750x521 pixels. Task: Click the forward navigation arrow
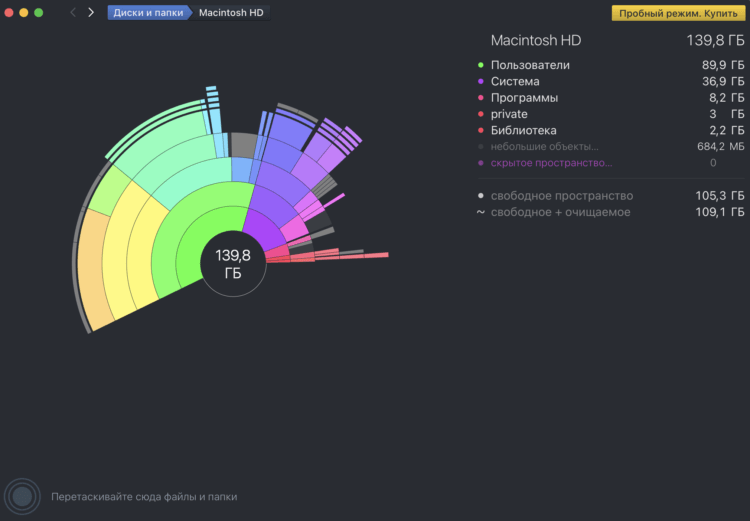[91, 13]
